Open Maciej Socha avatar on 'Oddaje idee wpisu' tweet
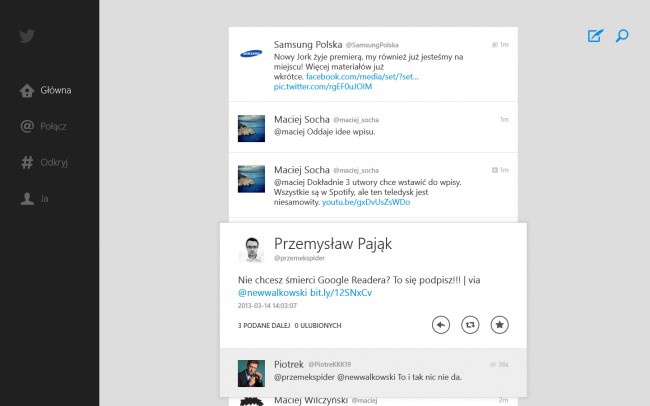The width and height of the screenshot is (650, 406). 251,129
